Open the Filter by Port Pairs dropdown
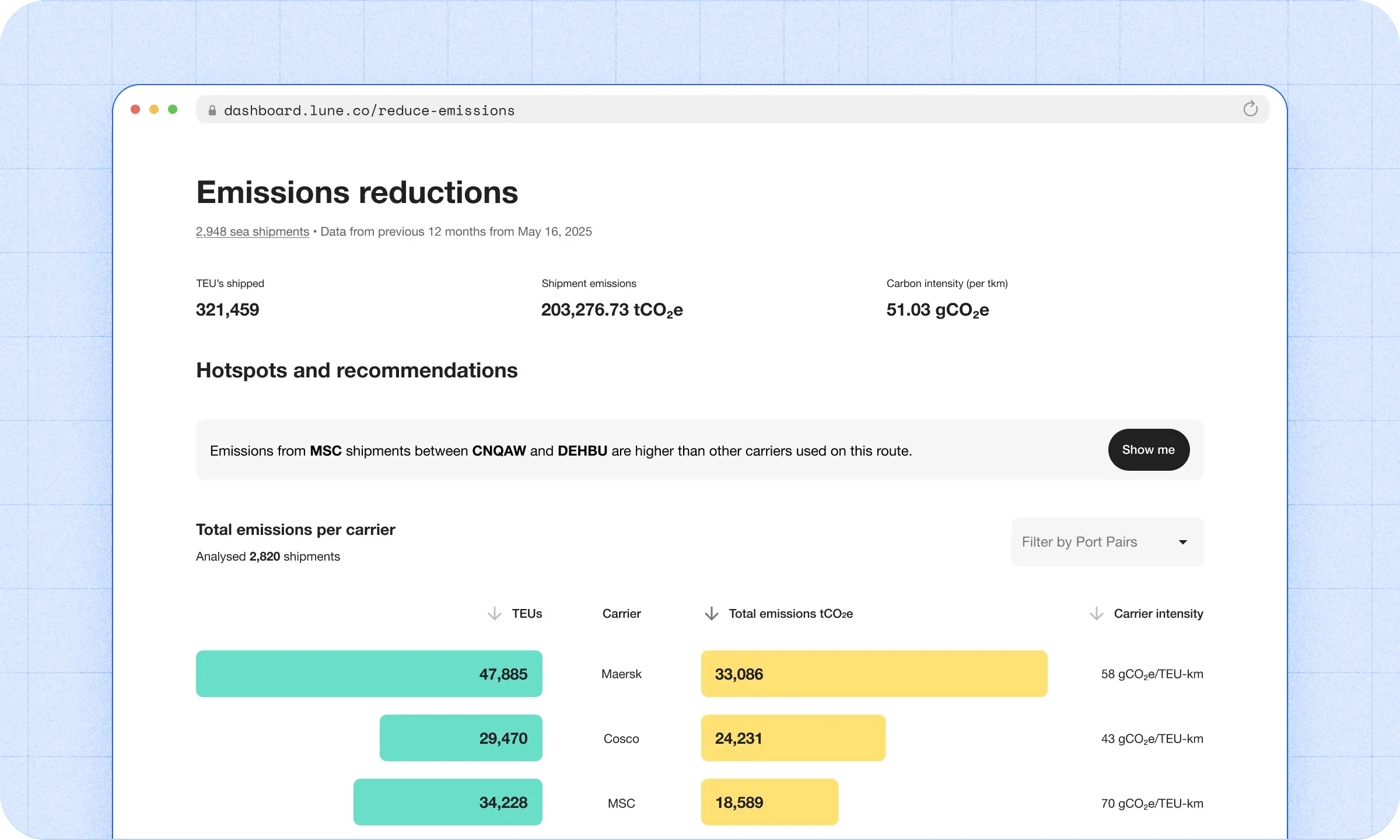The height and width of the screenshot is (840, 1400). click(1107, 542)
